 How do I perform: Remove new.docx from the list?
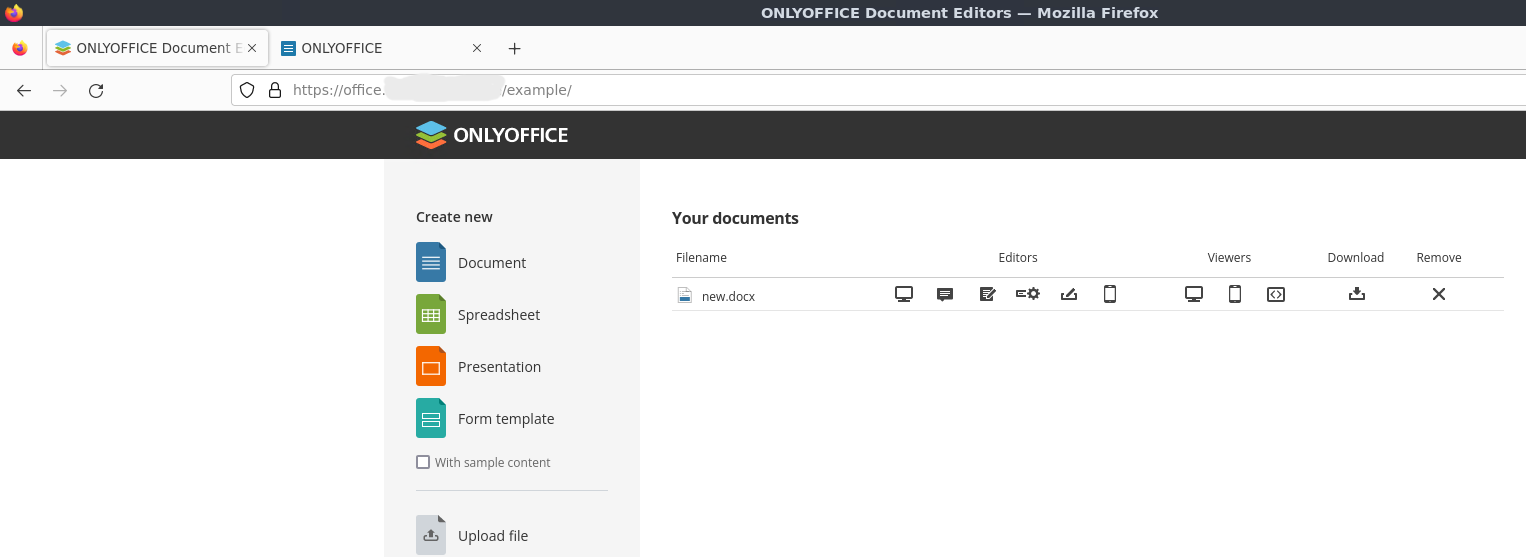1439,294
